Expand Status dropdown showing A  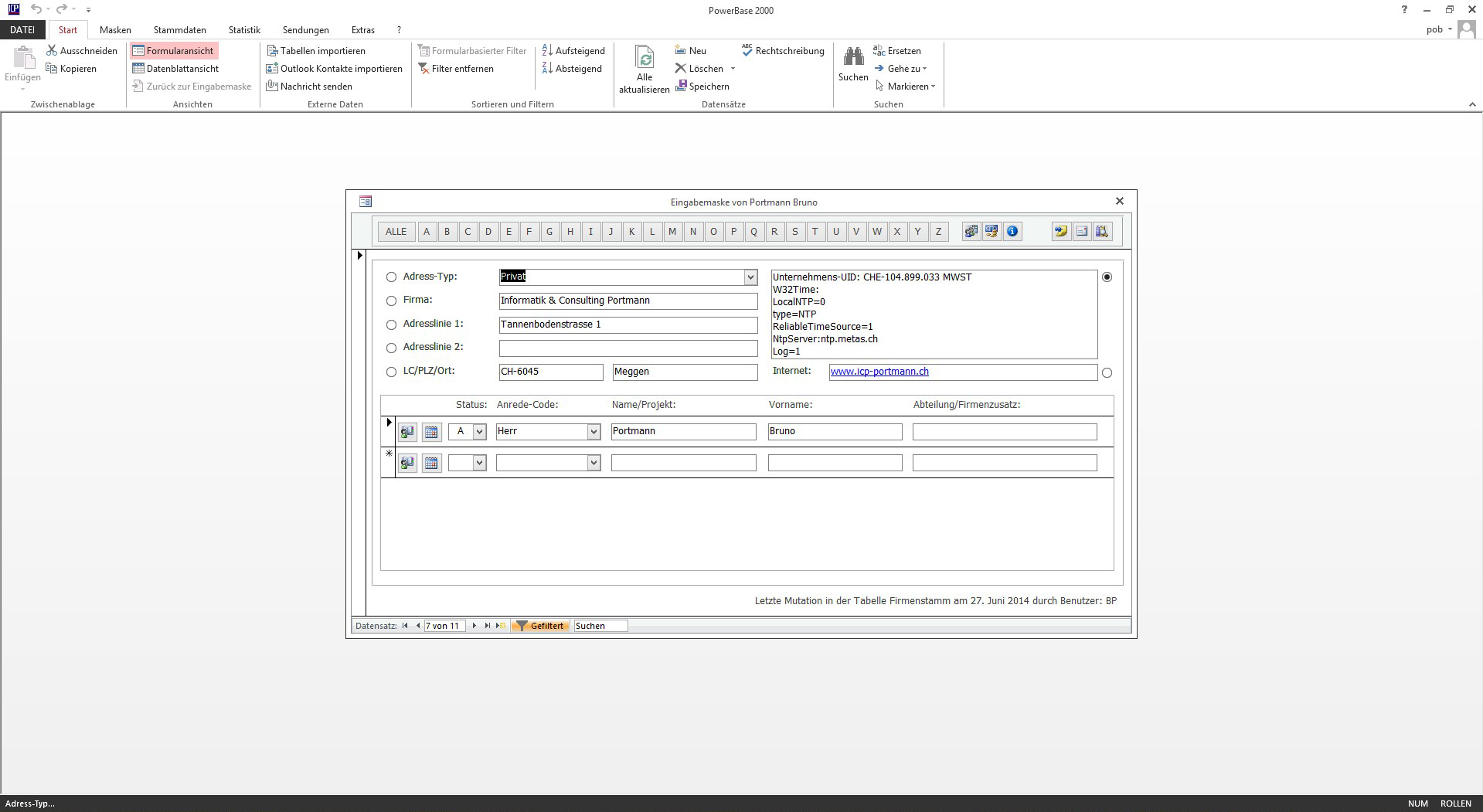click(479, 432)
